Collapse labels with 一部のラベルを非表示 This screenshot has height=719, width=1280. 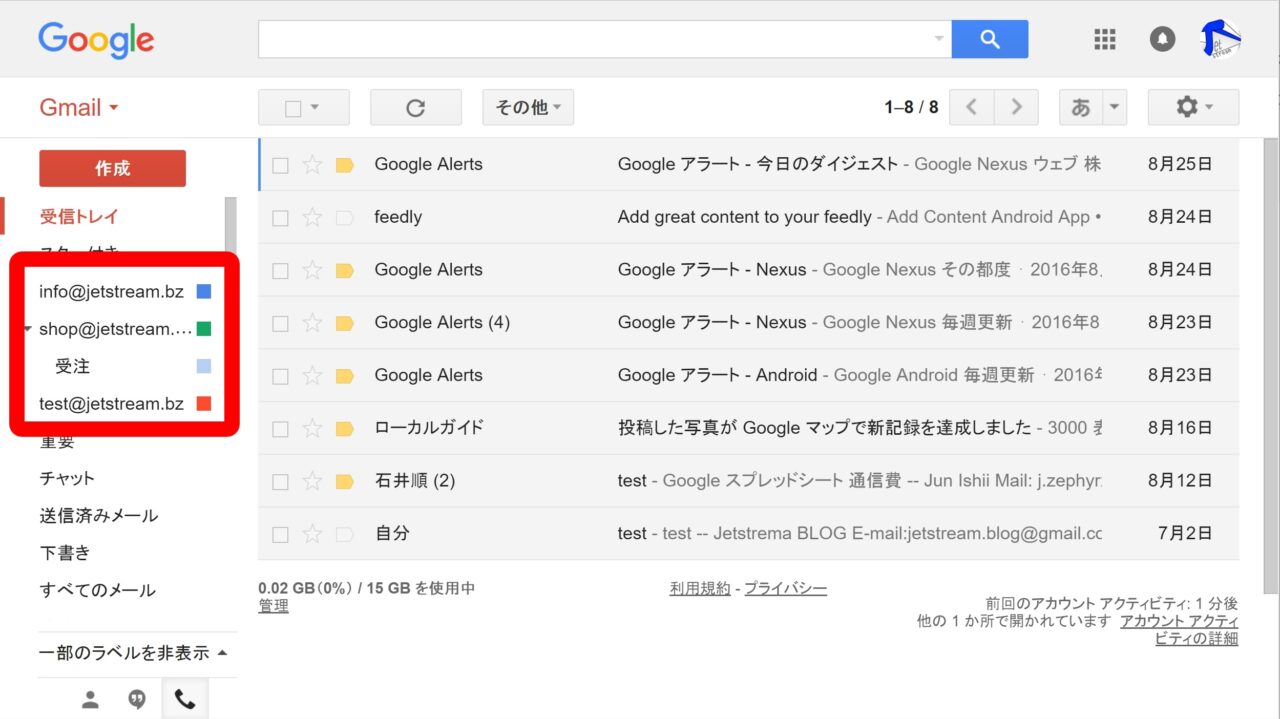tap(132, 653)
